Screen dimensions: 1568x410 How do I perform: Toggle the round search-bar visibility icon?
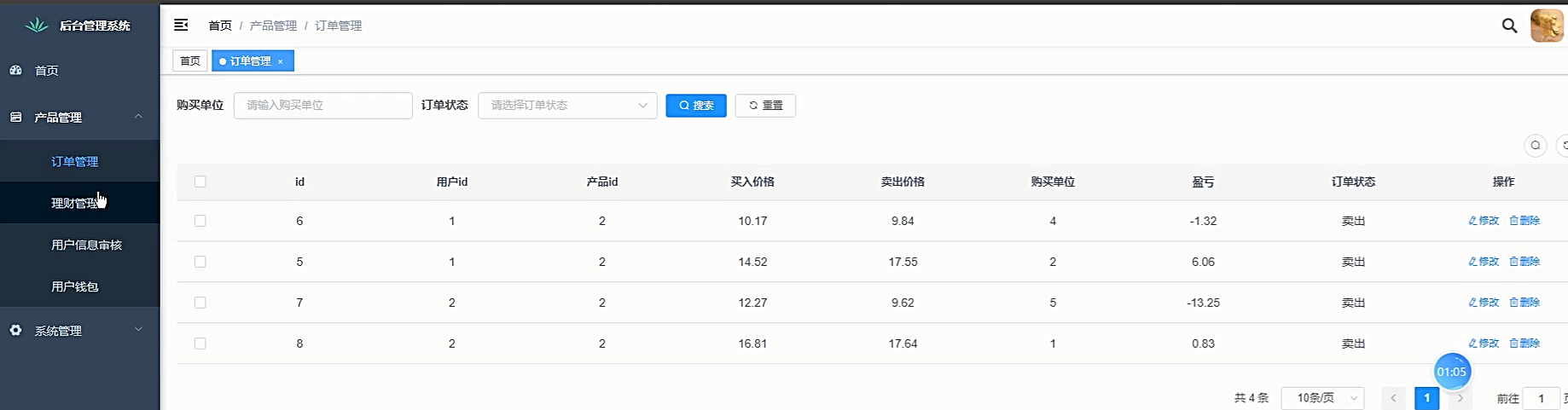pos(1535,146)
